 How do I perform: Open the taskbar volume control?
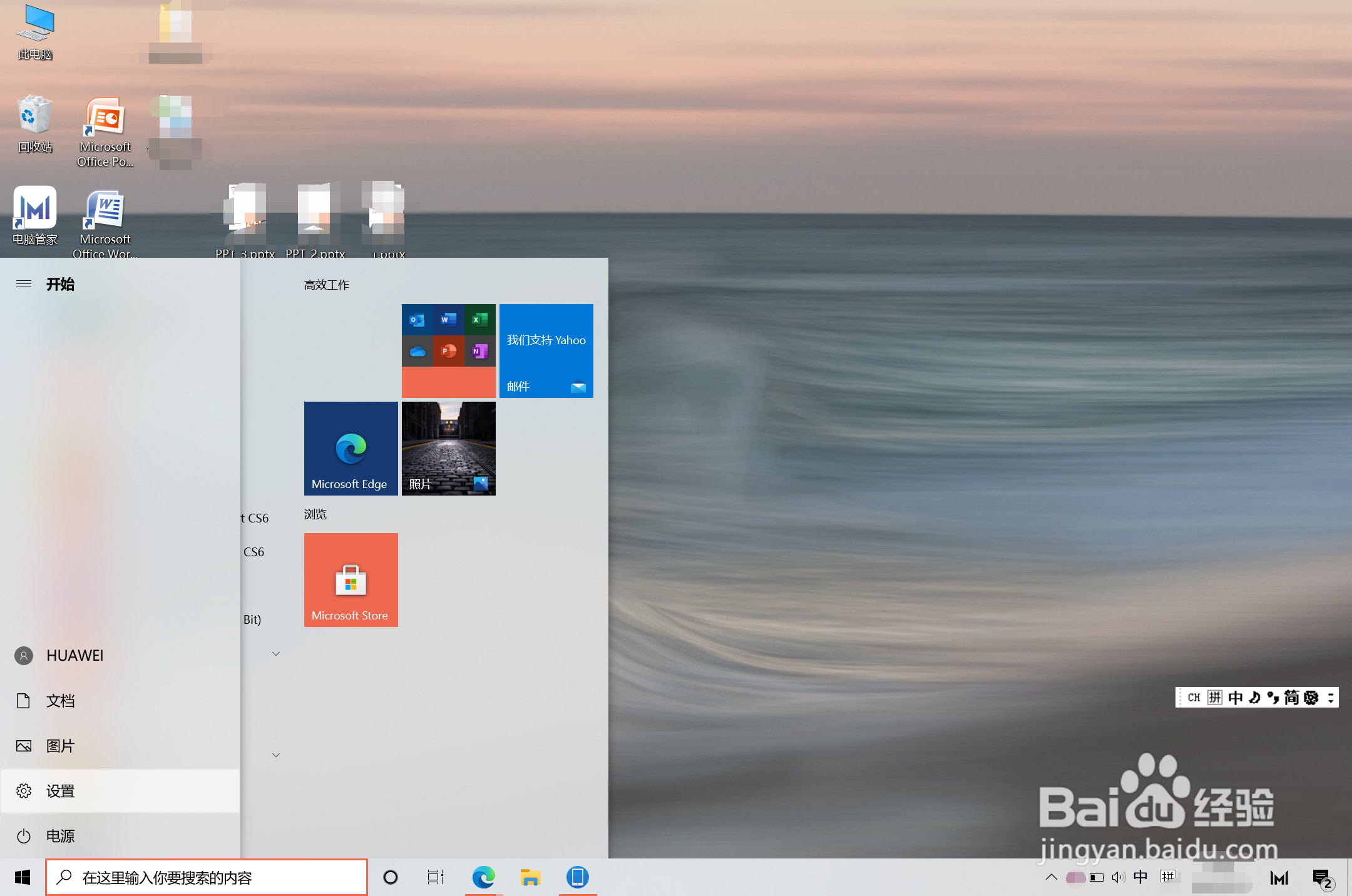pyautogui.click(x=1118, y=877)
